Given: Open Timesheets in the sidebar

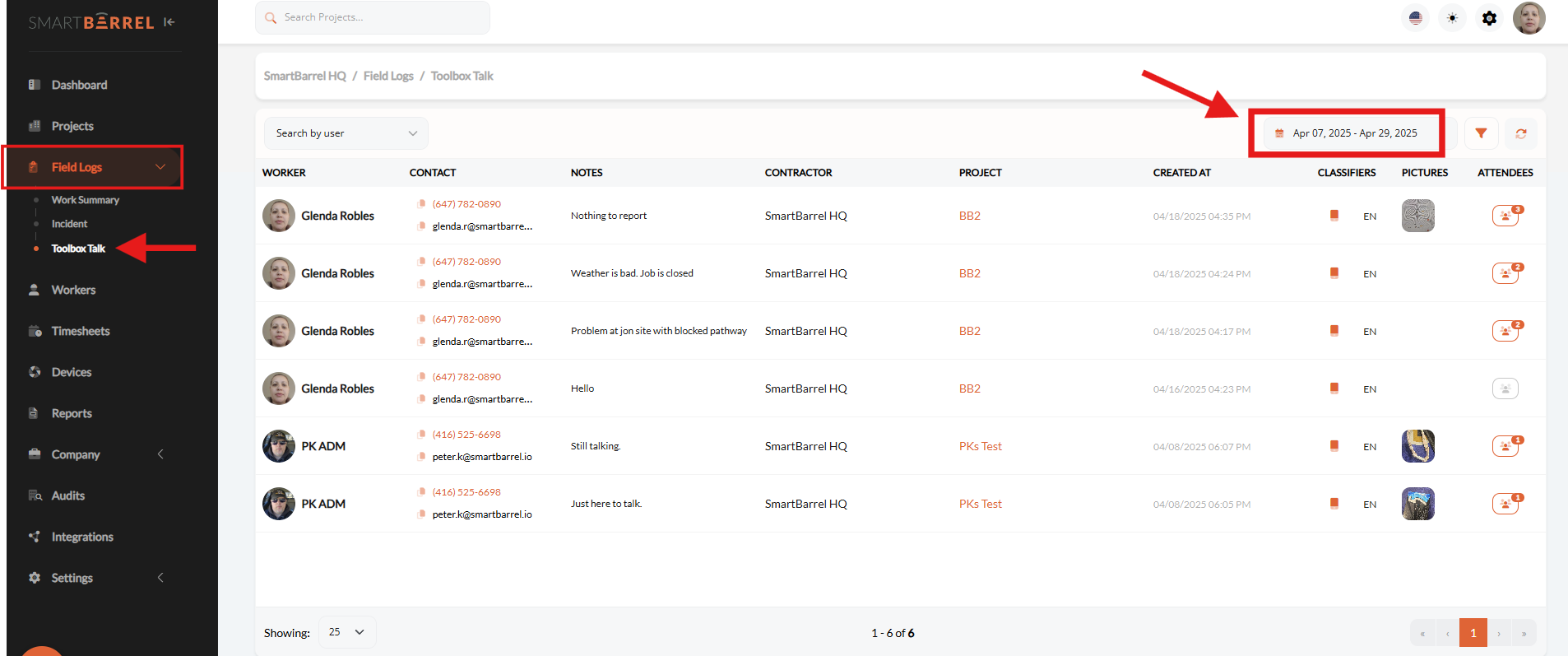Looking at the screenshot, I should pyautogui.click(x=81, y=331).
